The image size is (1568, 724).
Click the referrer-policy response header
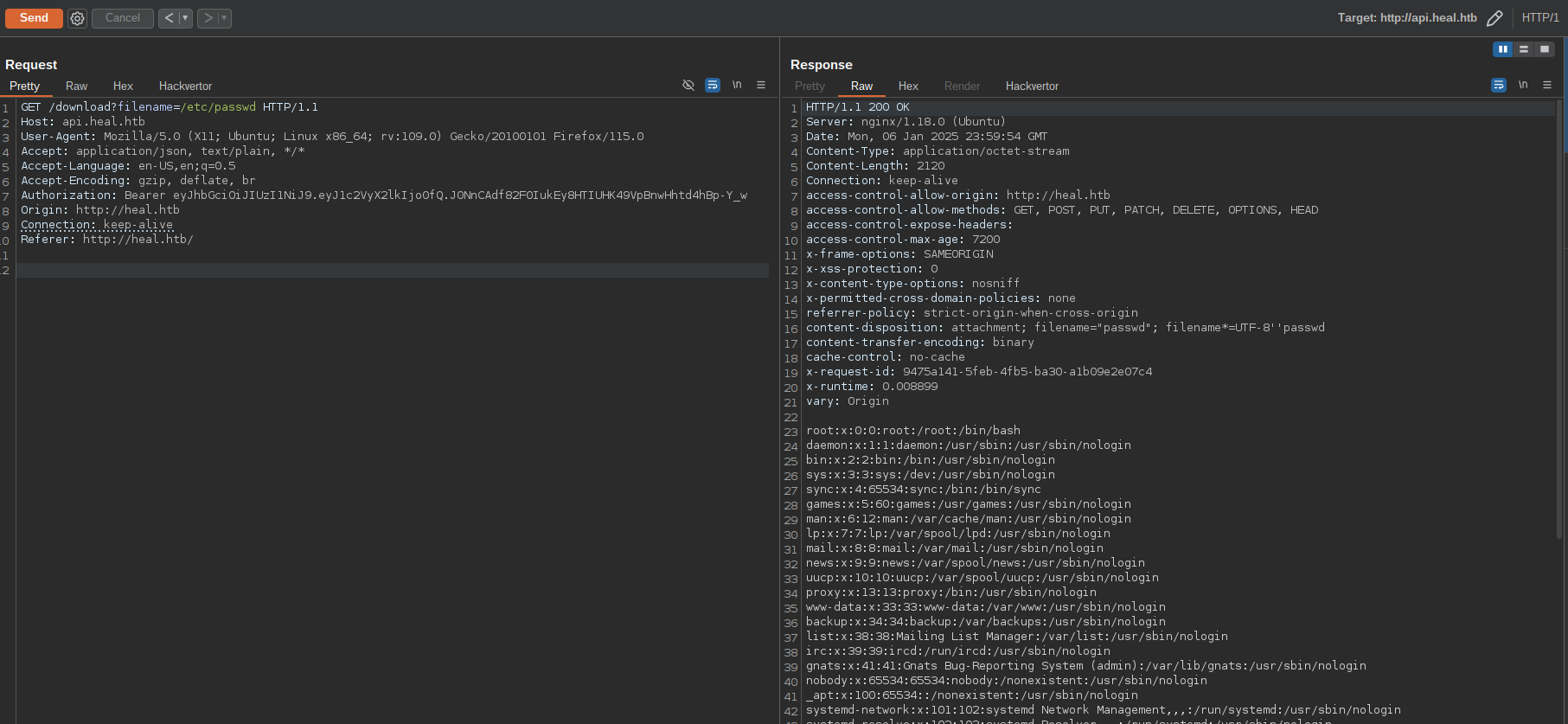972,313
